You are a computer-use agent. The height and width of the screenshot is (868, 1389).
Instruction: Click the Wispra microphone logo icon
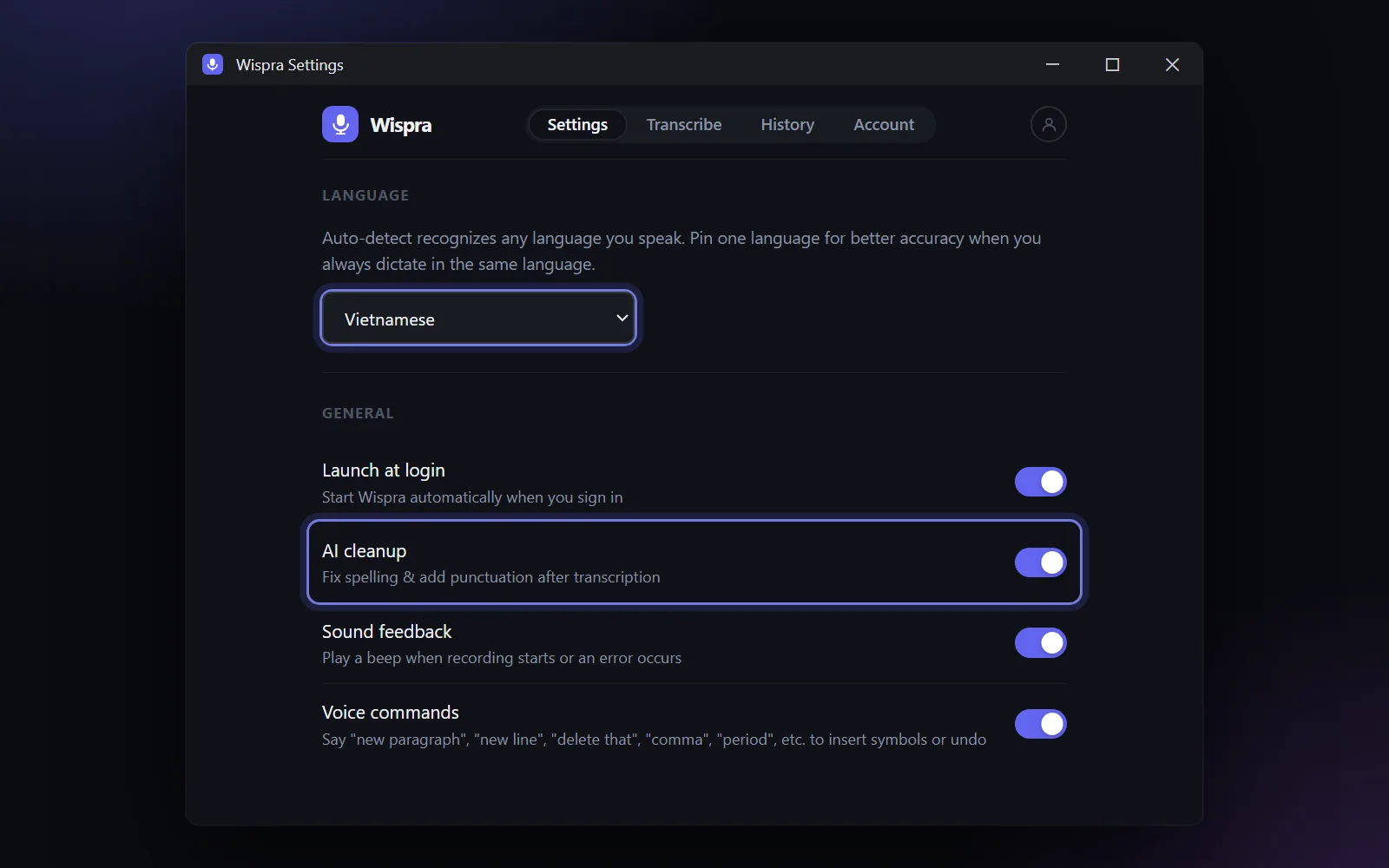click(x=340, y=124)
